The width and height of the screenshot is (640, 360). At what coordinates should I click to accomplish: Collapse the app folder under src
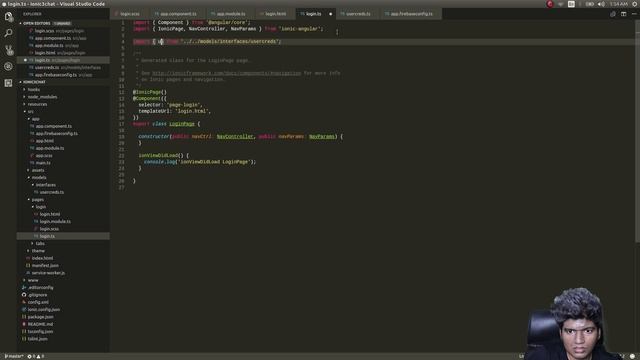[x=36, y=119]
